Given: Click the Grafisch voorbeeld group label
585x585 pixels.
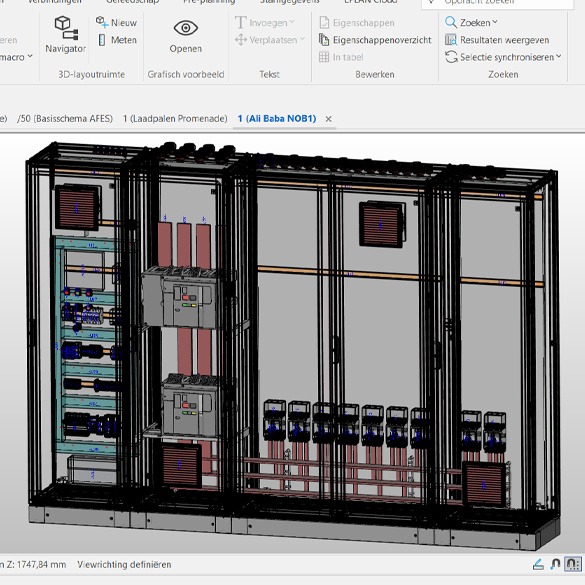Looking at the screenshot, I should click(x=186, y=74).
